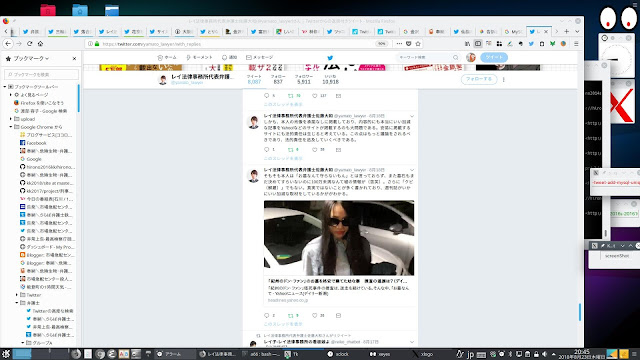The width and height of the screenshot is (640, 360).
Task: Collapse the ブックマークツールバー tree folder
Action: 5,87
